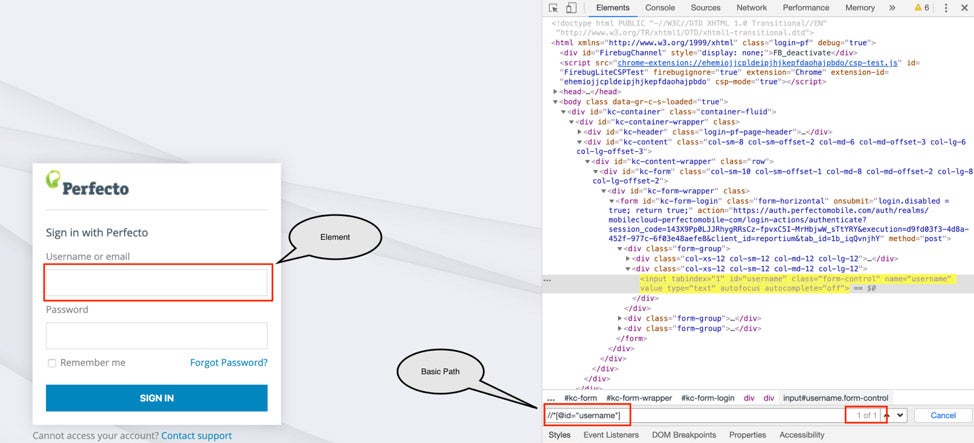Open the warnings count badge showing 6

[922, 8]
